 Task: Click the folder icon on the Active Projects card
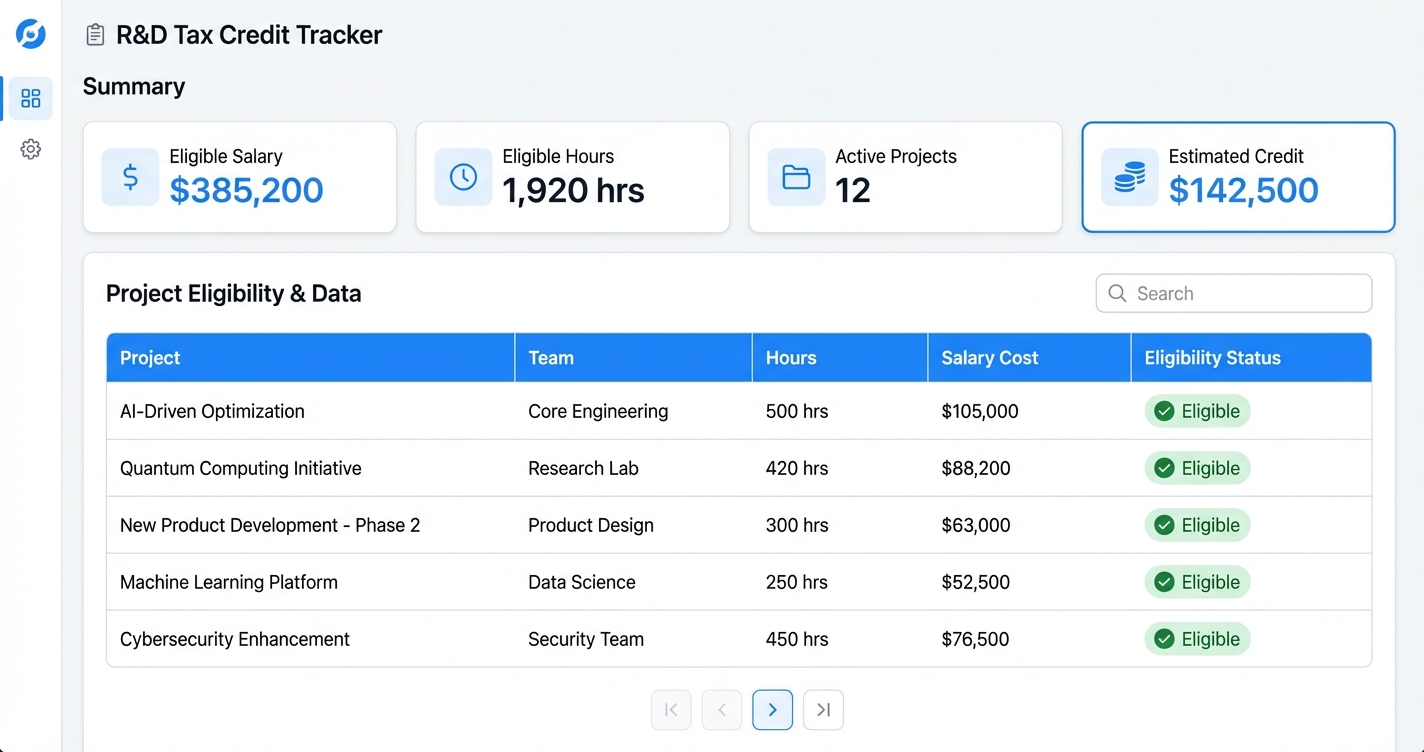coord(794,177)
